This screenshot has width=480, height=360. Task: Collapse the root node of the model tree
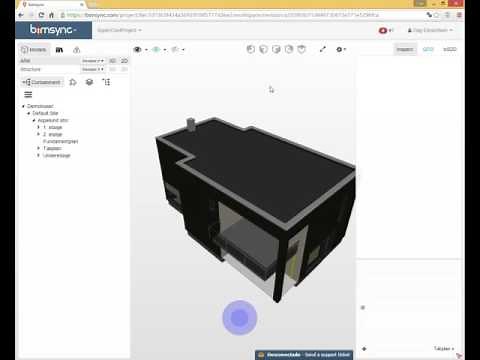point(23,106)
